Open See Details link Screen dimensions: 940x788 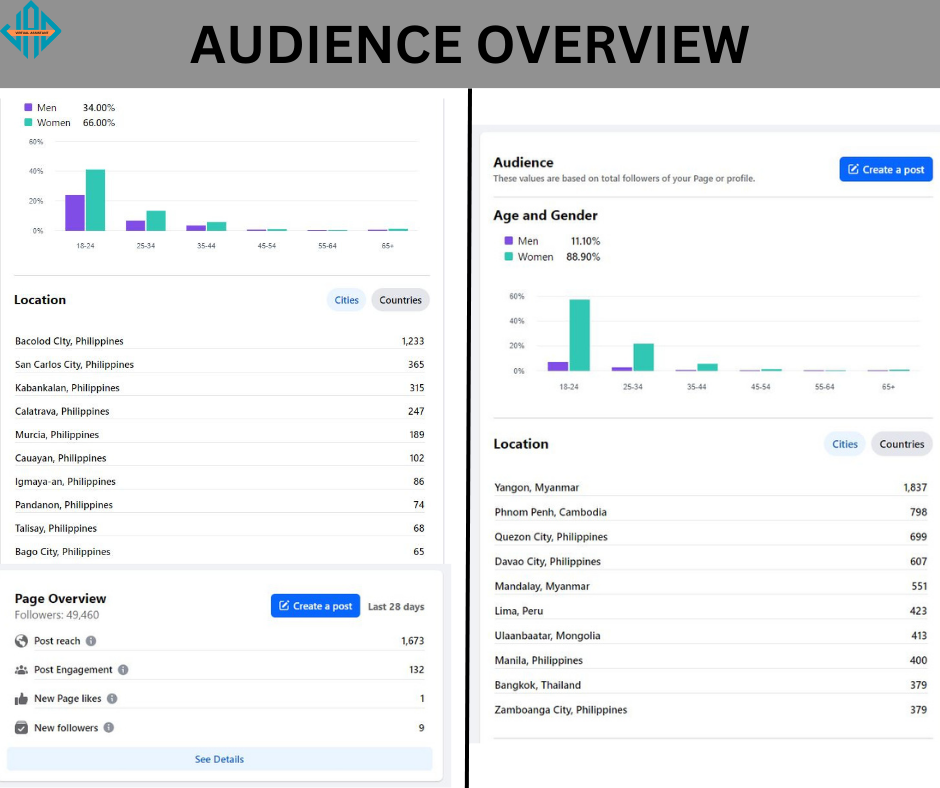(x=219, y=759)
